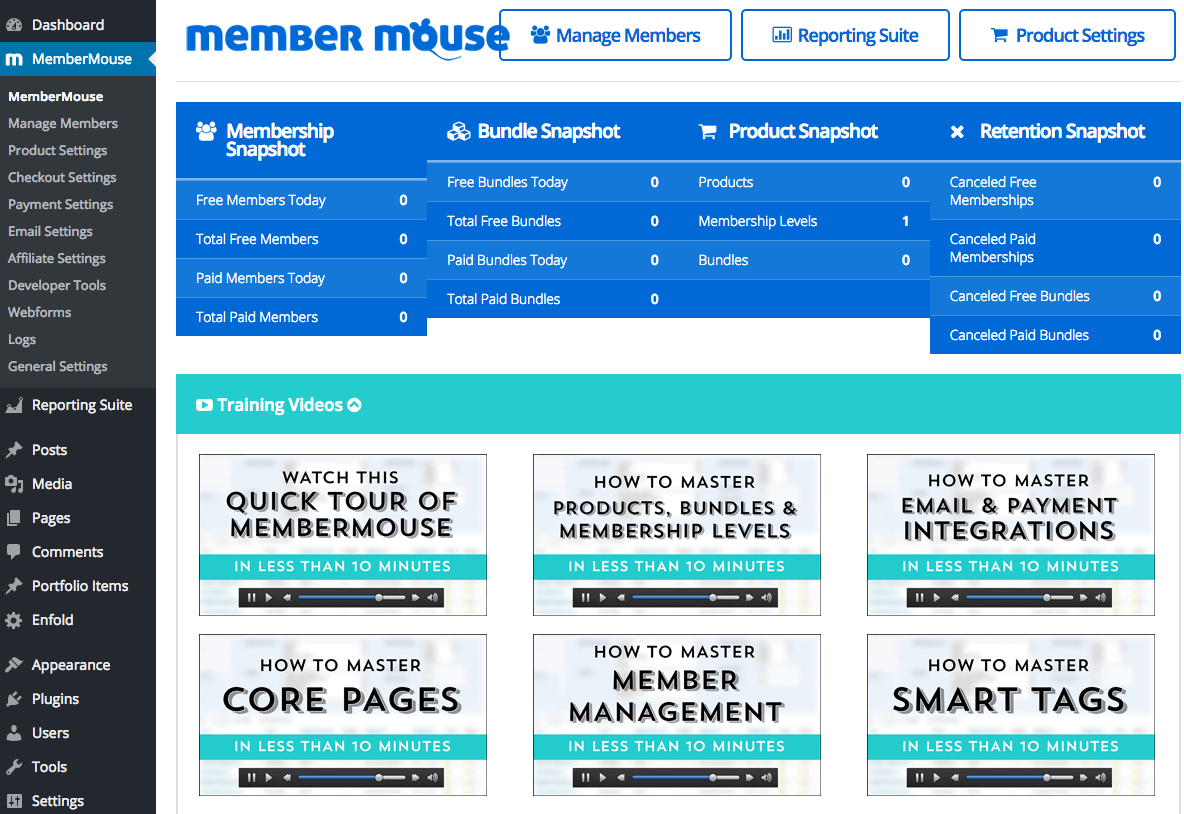Open the Manage Members button
The width and height of the screenshot is (1184, 814).
(x=615, y=35)
